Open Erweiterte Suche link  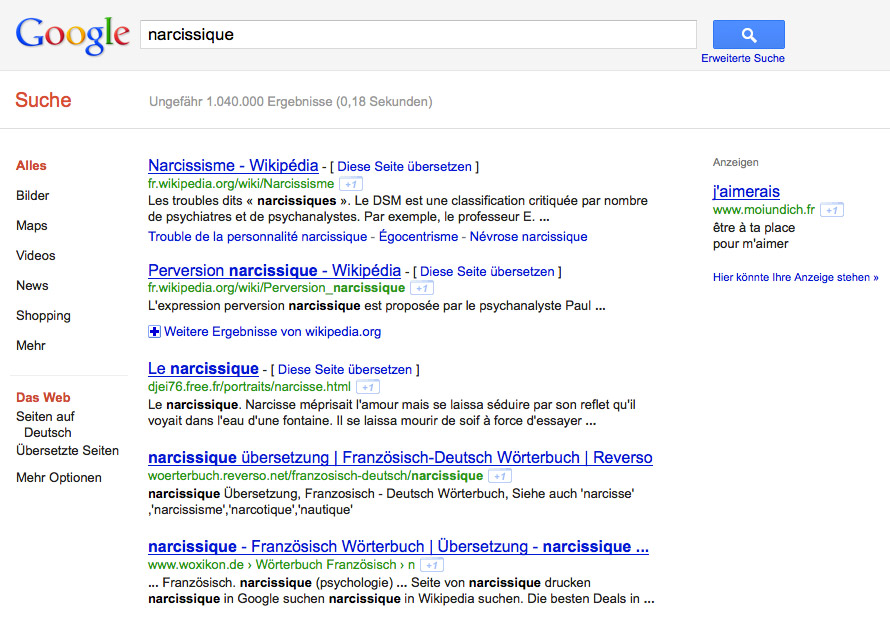coord(742,58)
